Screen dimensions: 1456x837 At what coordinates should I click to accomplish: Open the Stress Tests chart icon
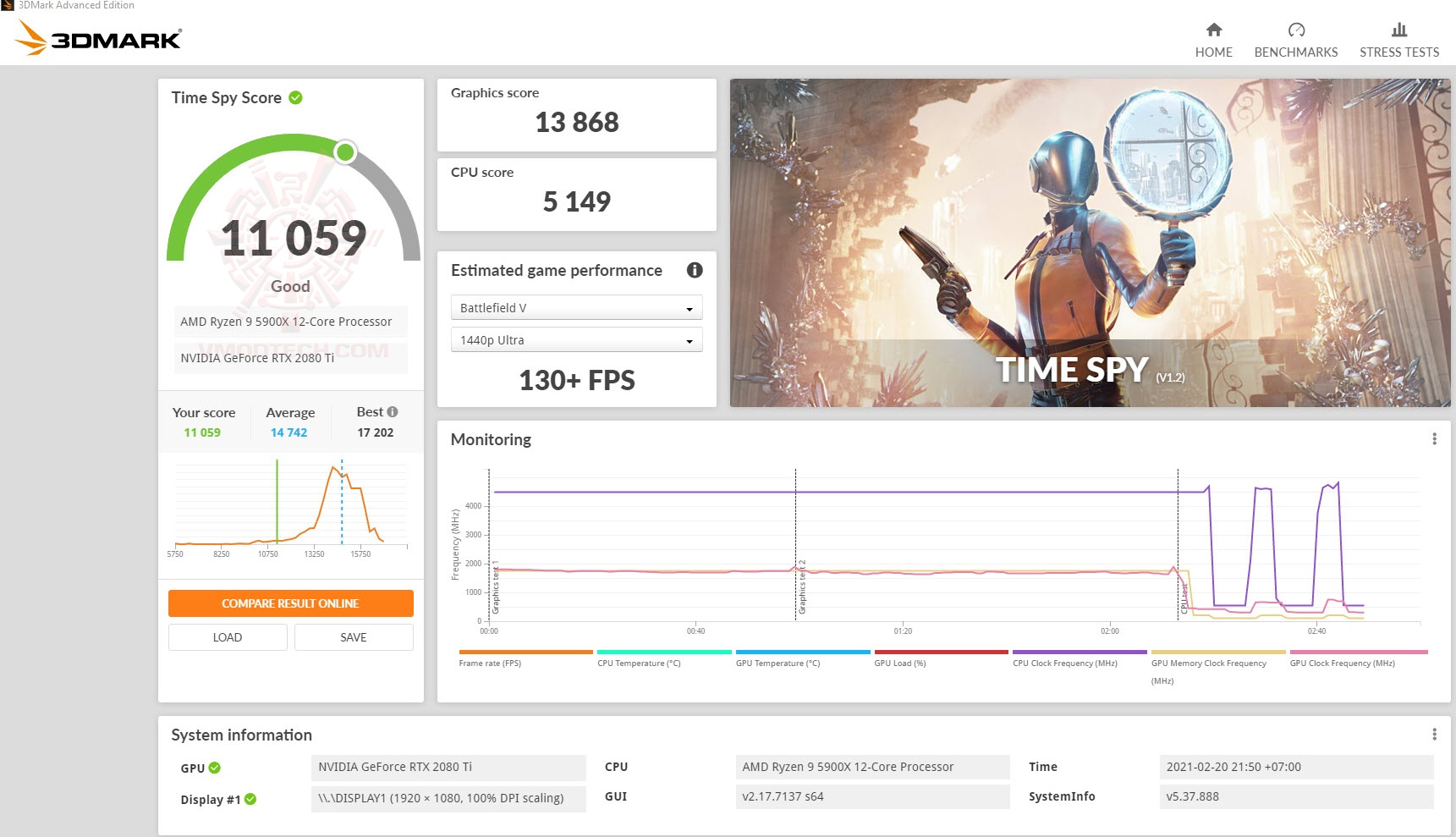coord(1399,30)
